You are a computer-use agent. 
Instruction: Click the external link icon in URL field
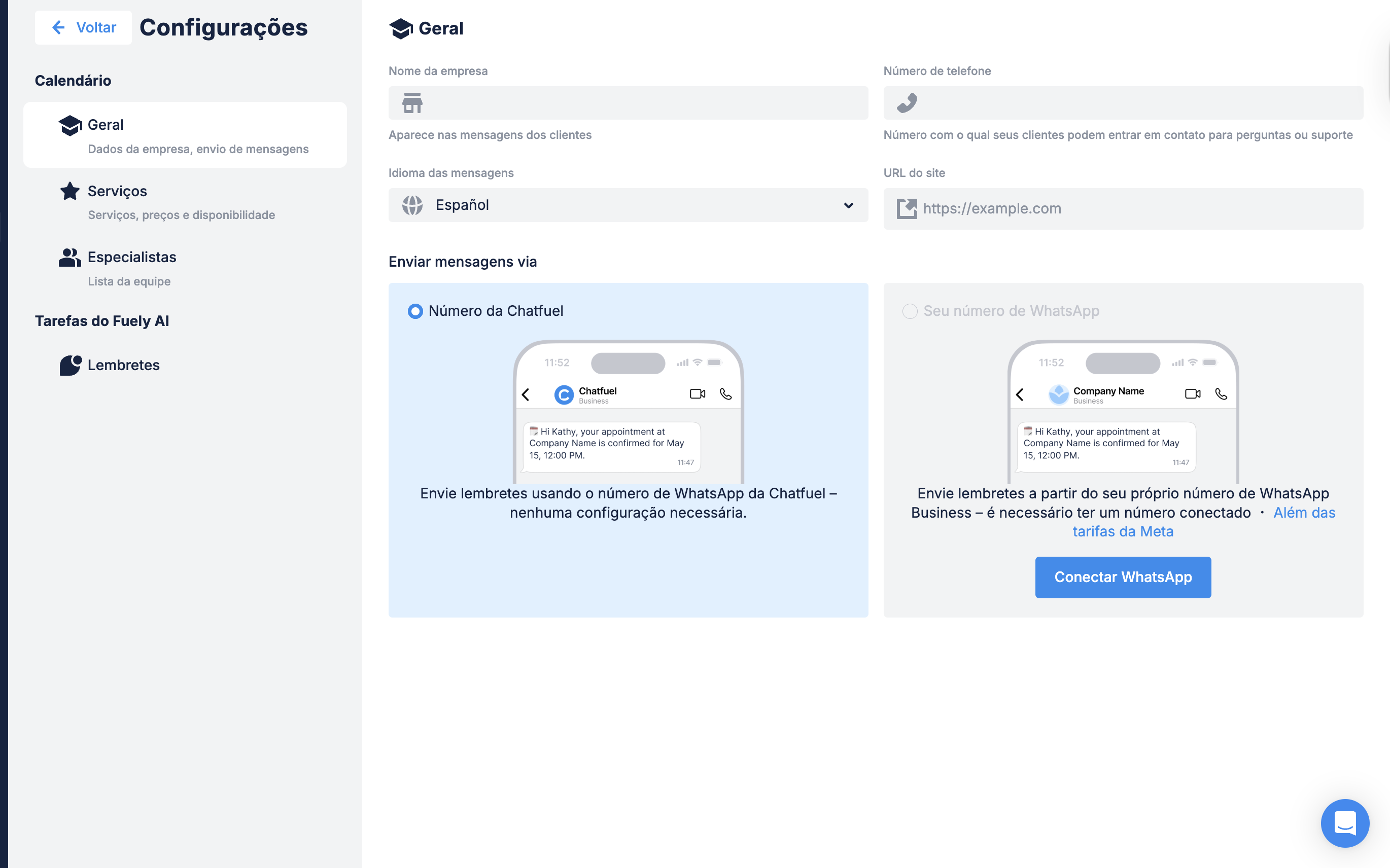[x=907, y=208]
